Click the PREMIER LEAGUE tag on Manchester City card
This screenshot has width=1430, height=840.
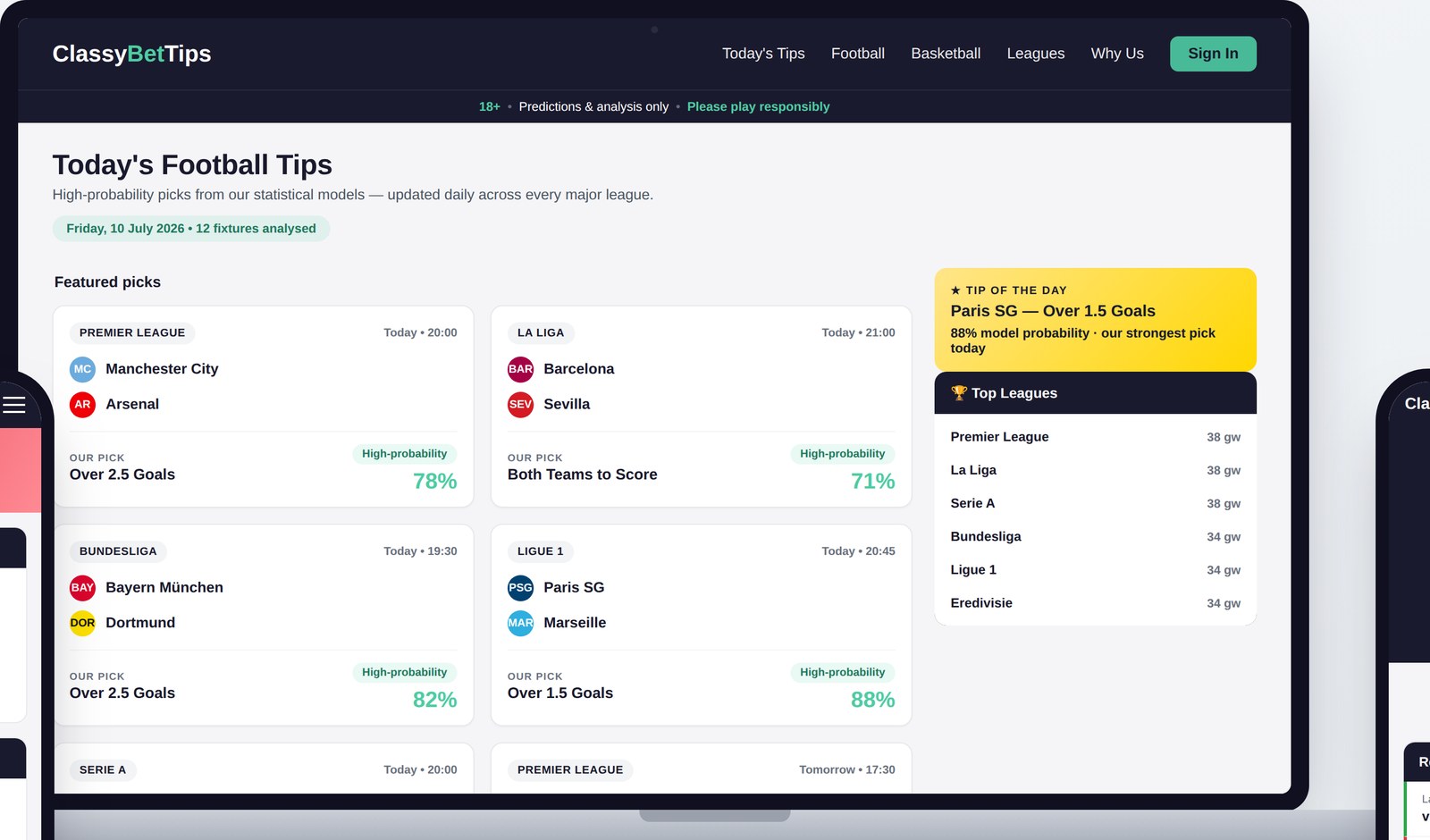[x=132, y=332]
